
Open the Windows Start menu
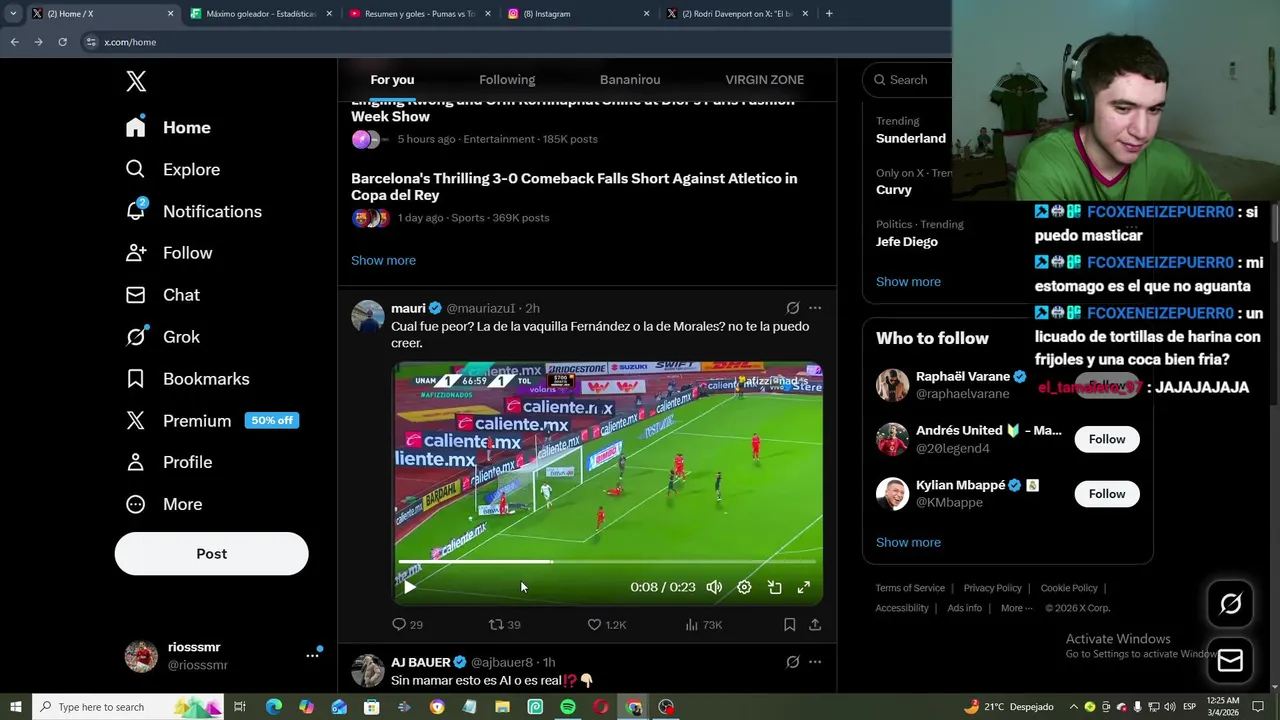[16, 707]
